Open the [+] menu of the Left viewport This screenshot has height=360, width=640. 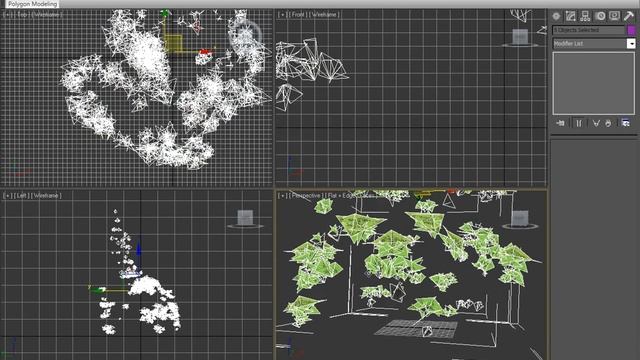click(7, 196)
